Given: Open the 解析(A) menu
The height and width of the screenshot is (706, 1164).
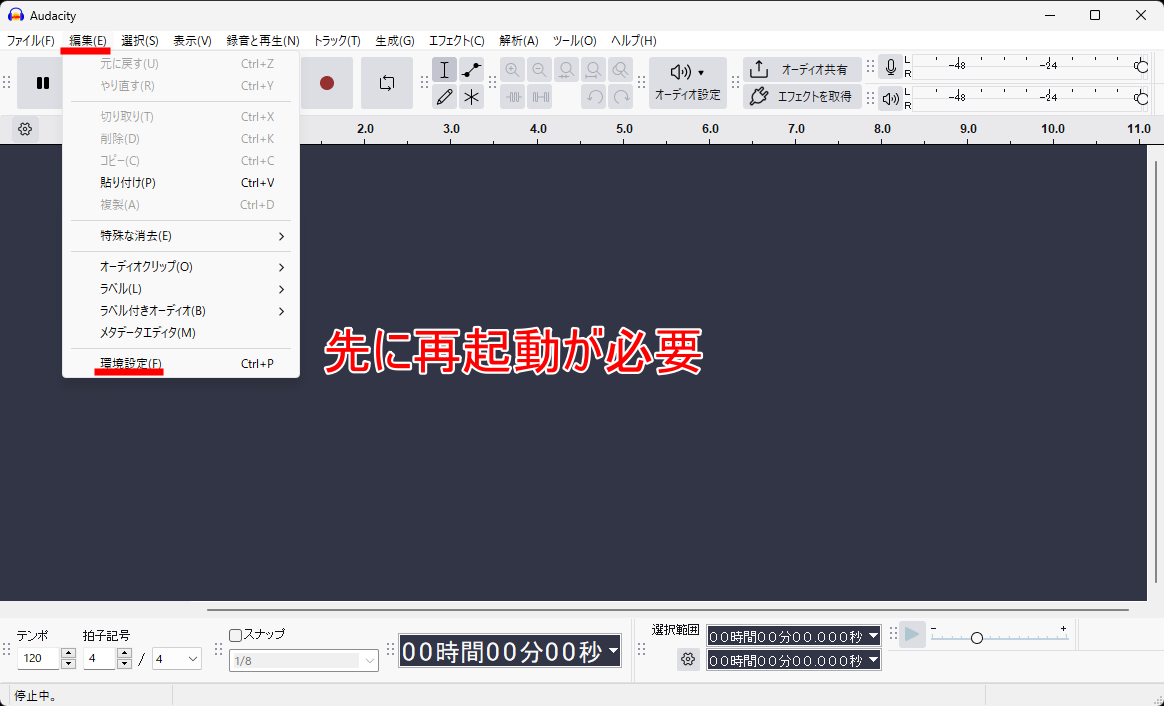Looking at the screenshot, I should (x=519, y=41).
